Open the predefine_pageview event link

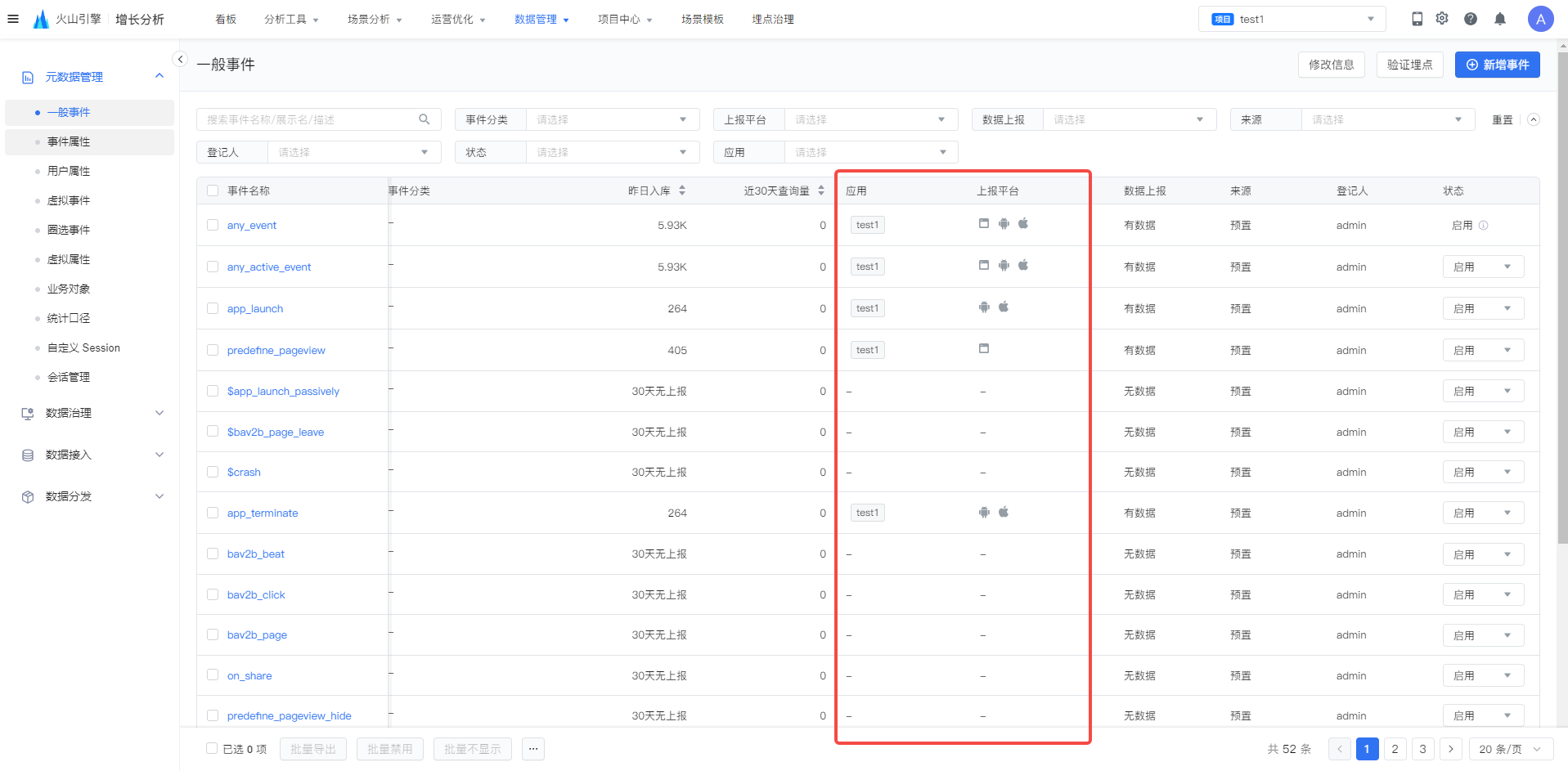pos(276,350)
